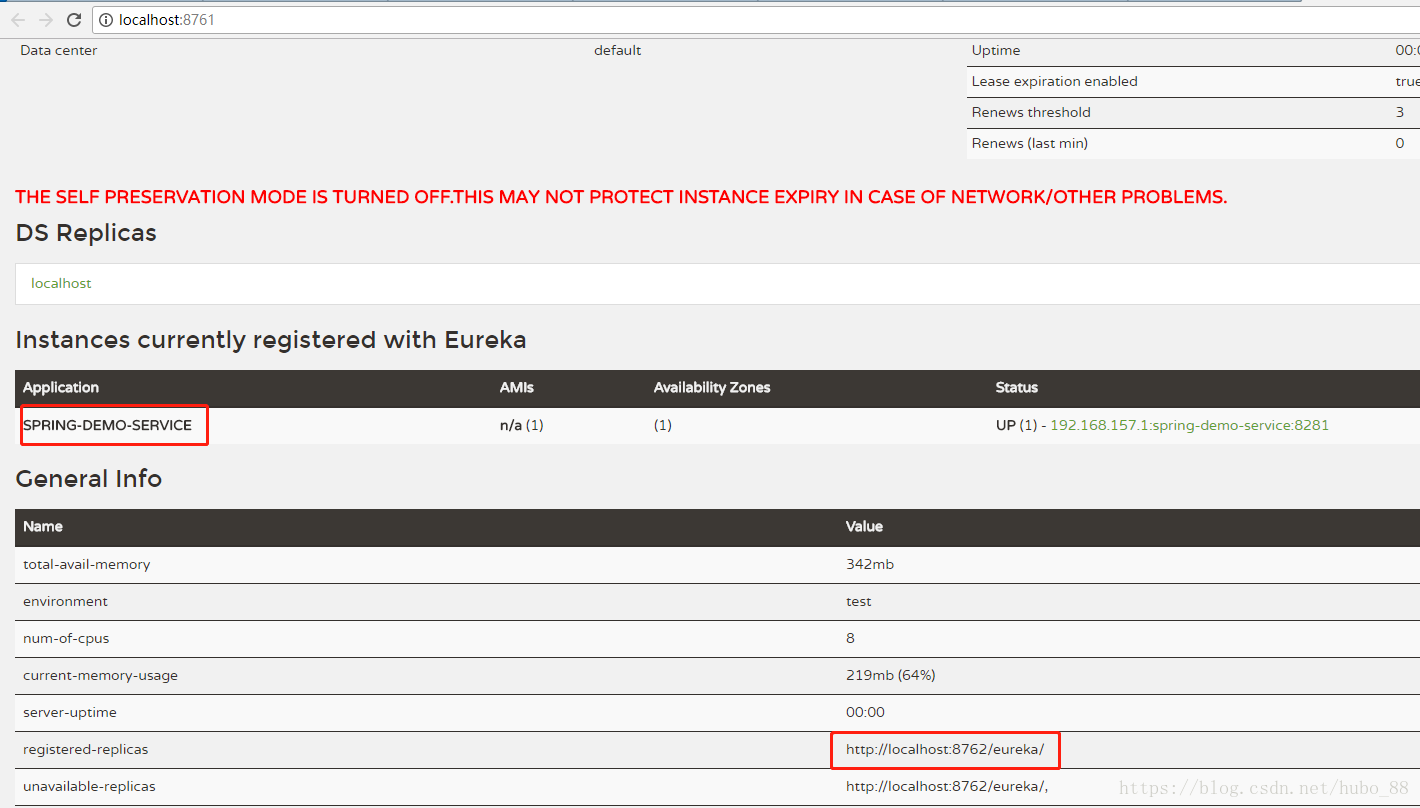This screenshot has height=808, width=1420.
Task: Click the total-avail-memory row name
Action: point(86,564)
